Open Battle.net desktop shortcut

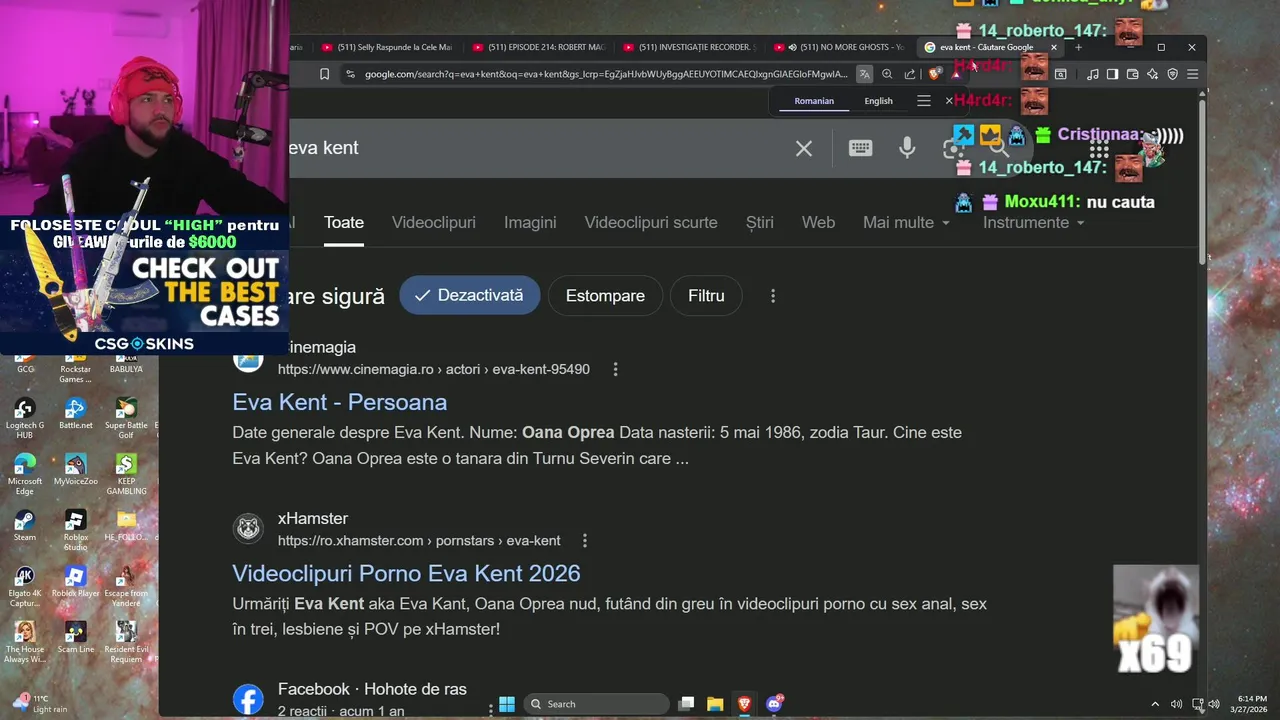point(75,413)
